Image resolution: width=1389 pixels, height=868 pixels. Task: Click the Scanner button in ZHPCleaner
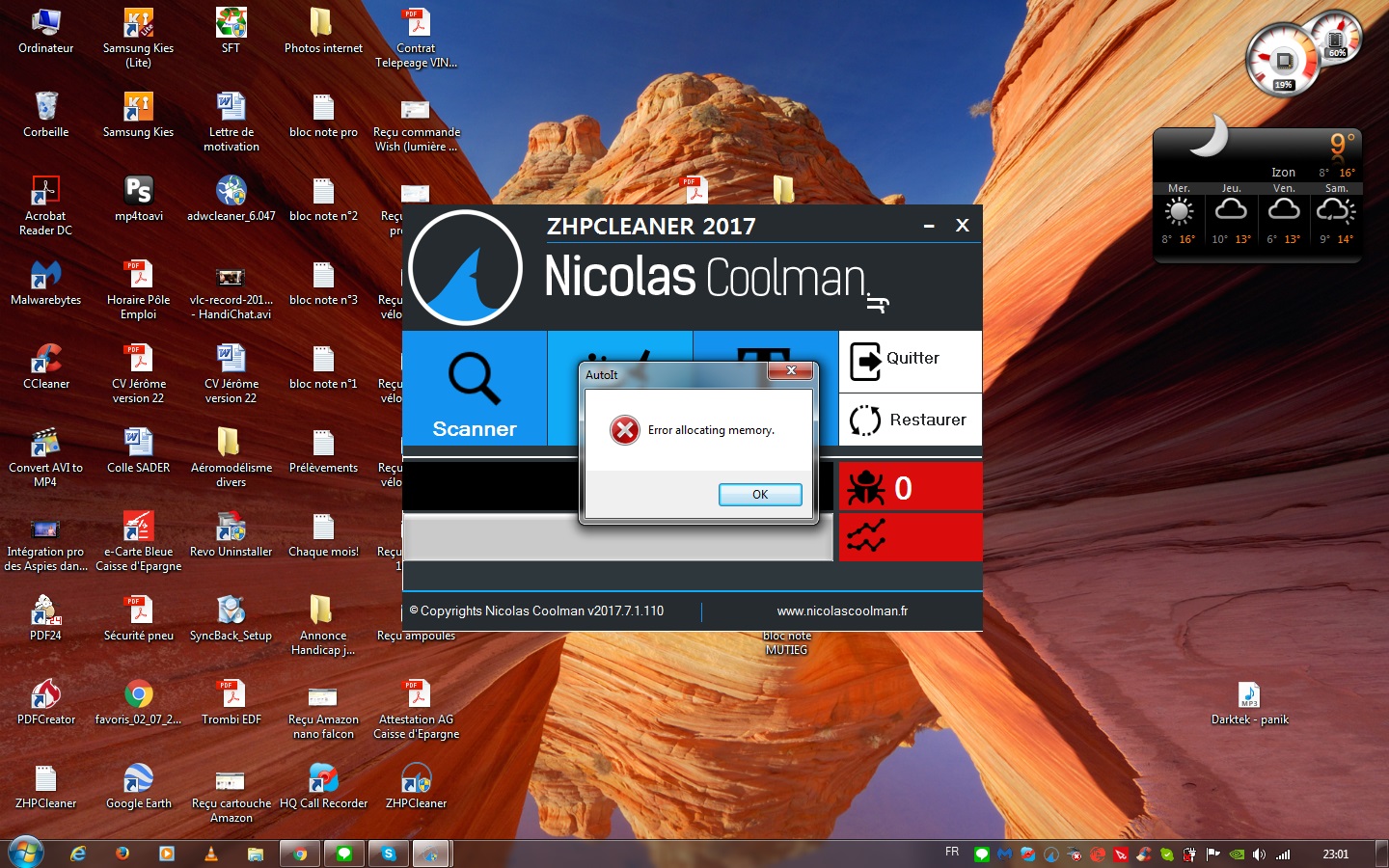tap(475, 389)
